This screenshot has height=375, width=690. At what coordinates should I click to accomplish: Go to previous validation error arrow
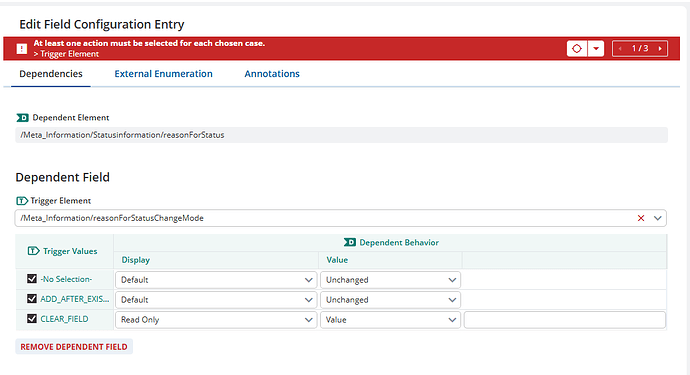620,48
